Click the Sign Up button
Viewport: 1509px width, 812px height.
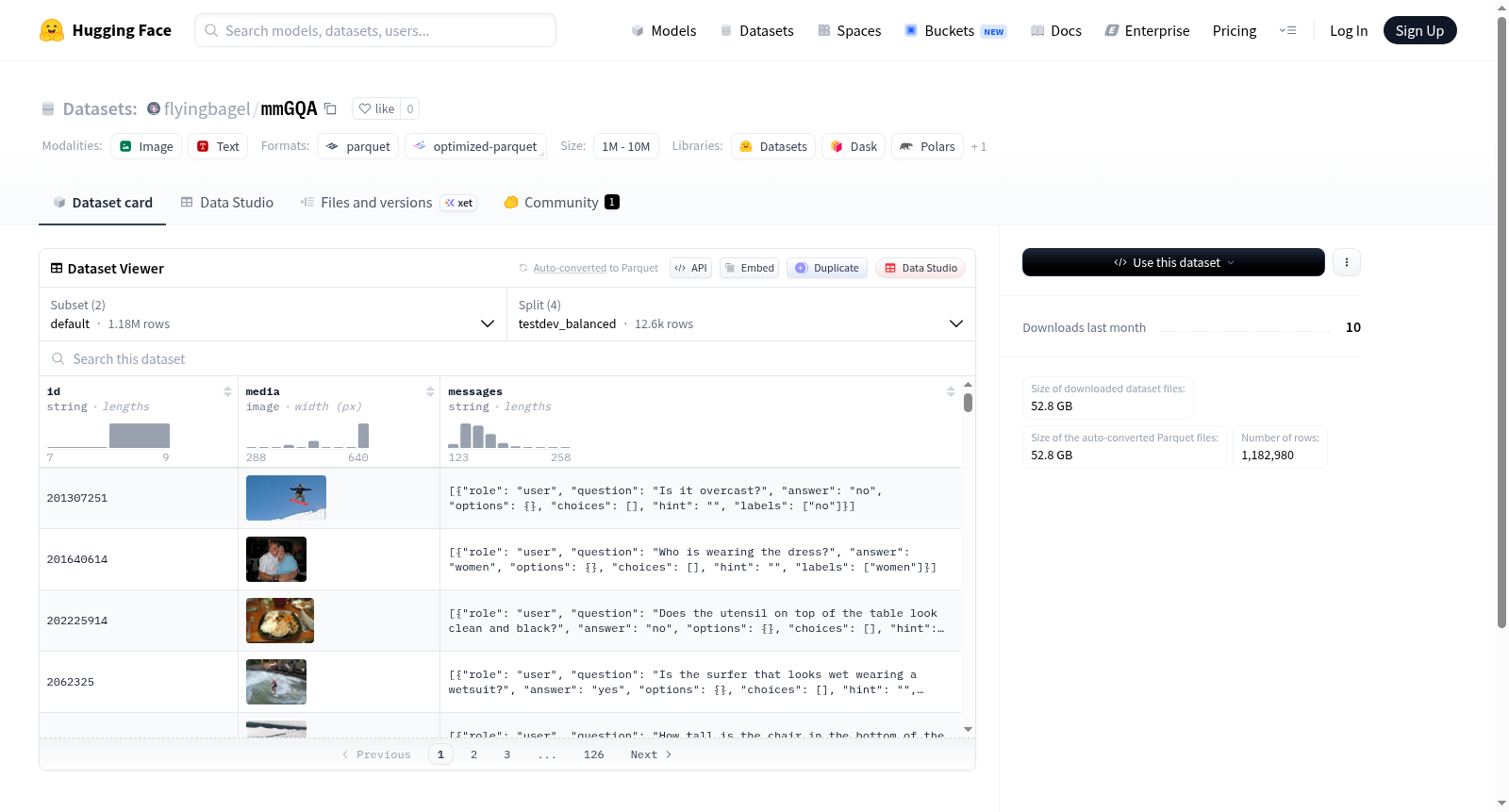(1420, 30)
